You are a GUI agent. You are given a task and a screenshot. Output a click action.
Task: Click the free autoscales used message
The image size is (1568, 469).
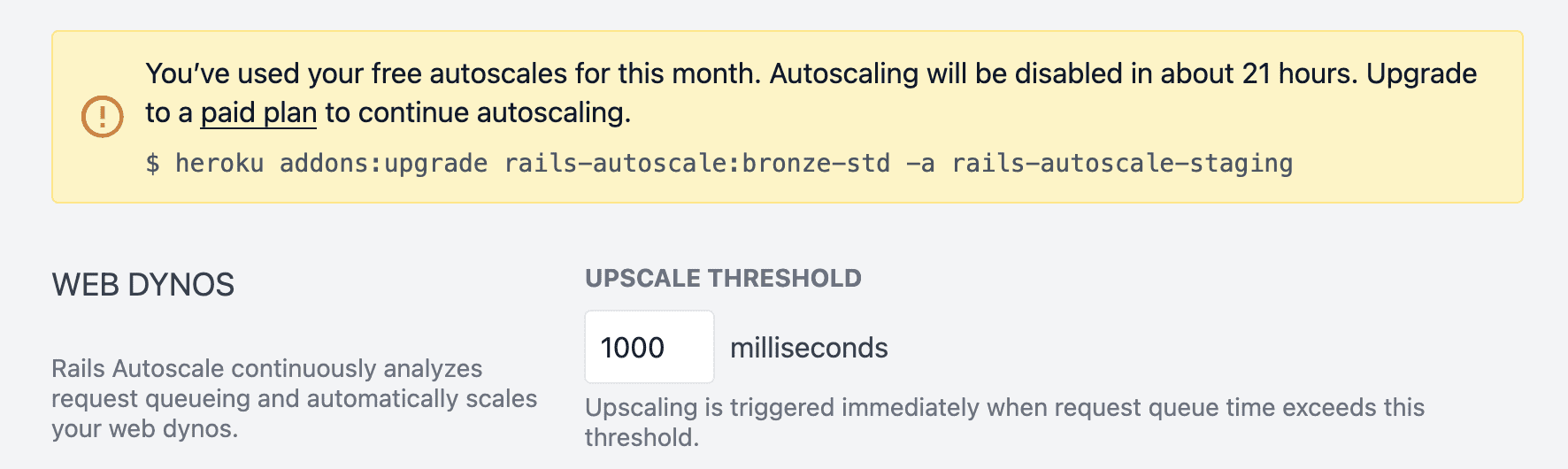click(x=453, y=73)
